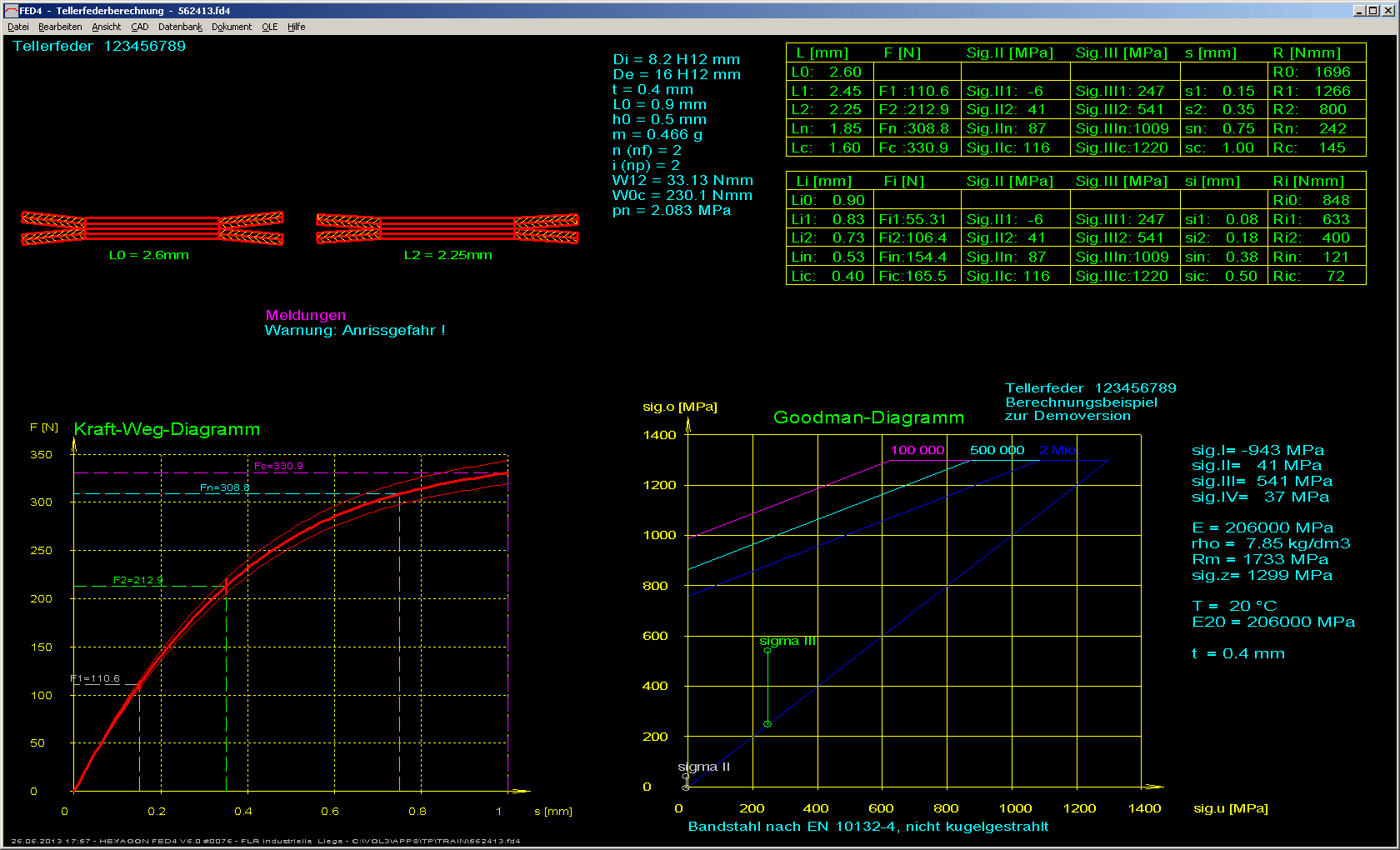
Task: Click the disc spring drawing labeled L2 = 2.25mm
Action: (447, 228)
